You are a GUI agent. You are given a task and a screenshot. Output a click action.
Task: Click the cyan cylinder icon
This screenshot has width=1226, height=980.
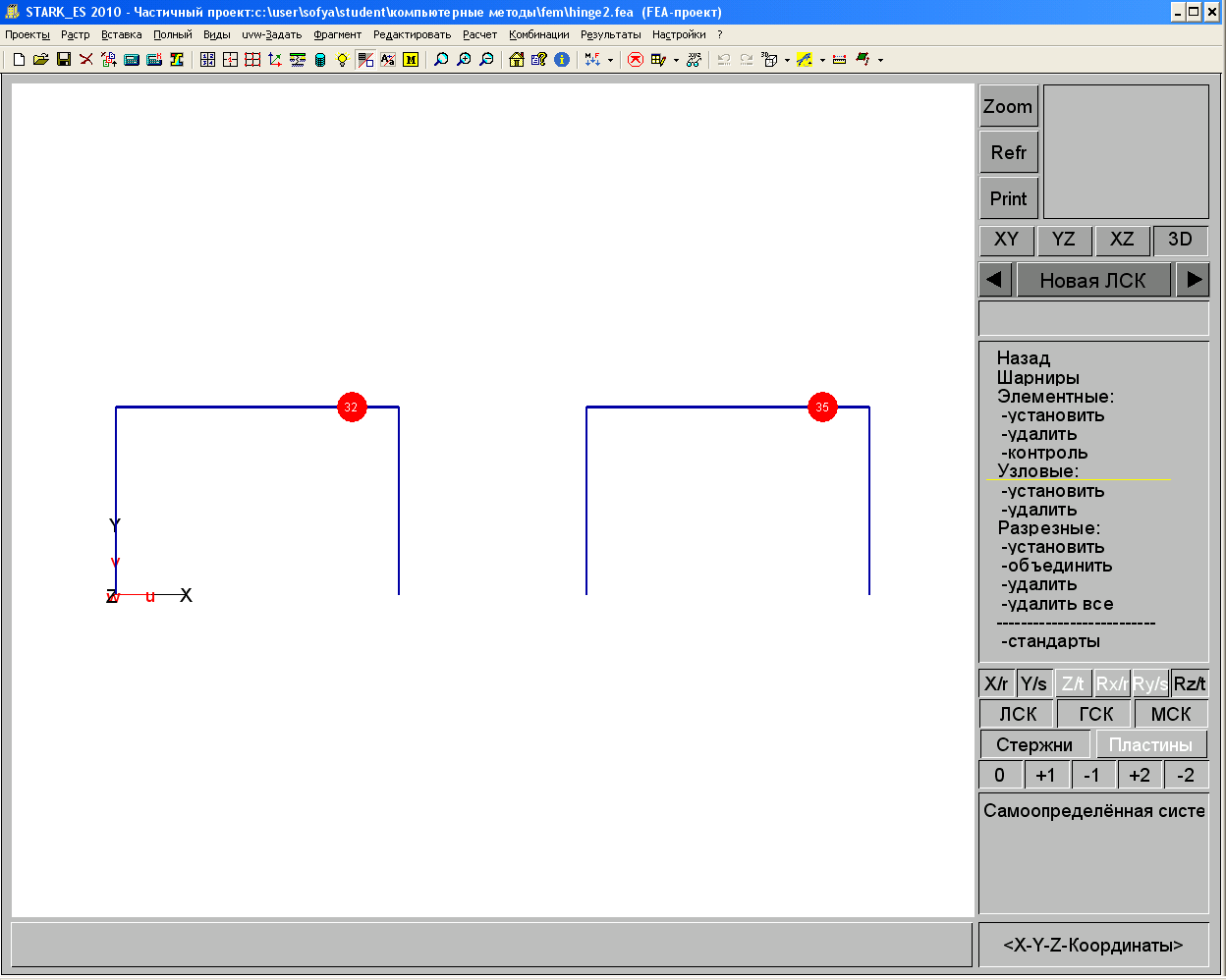320,60
